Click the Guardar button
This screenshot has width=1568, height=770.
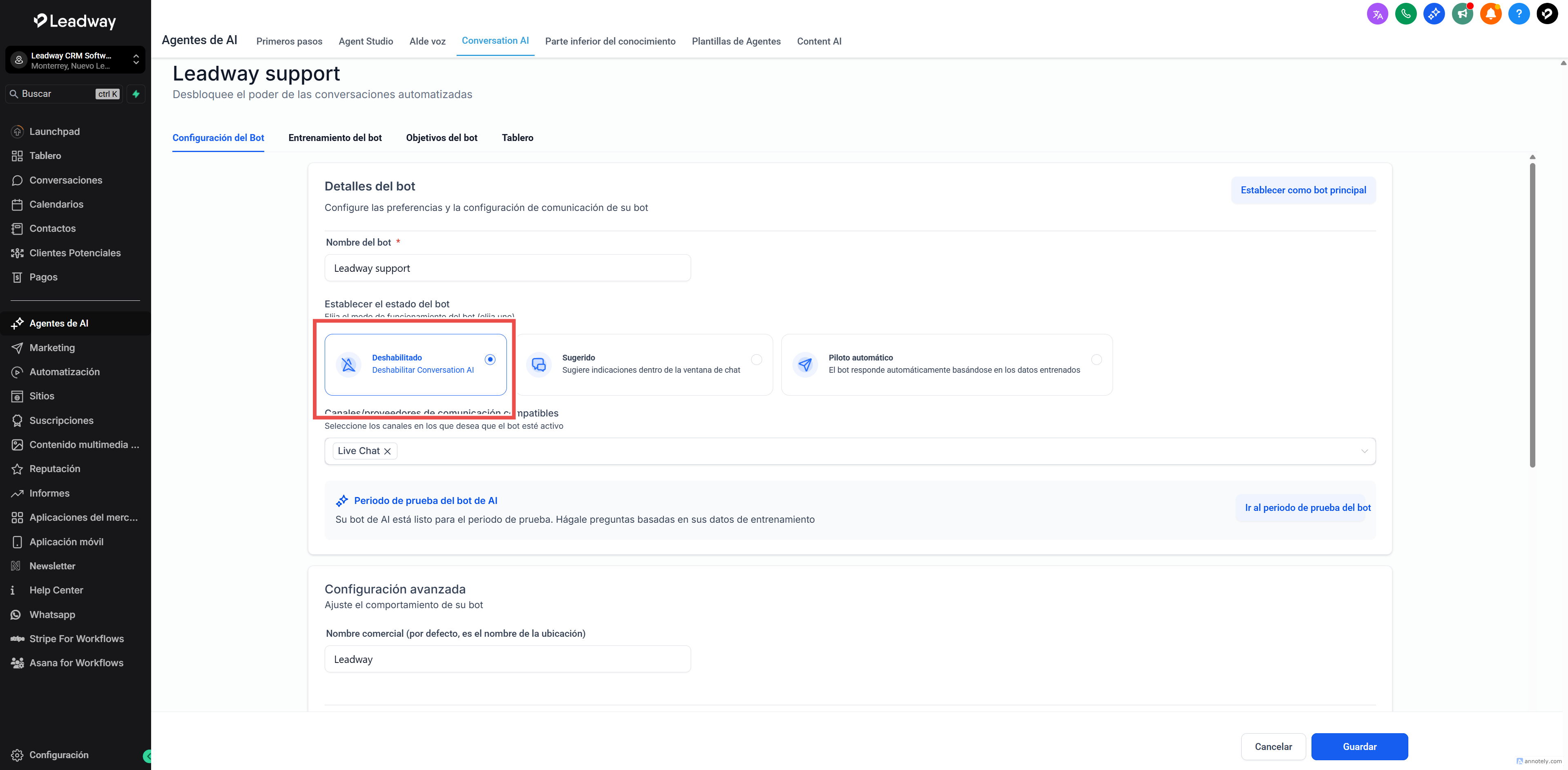pyautogui.click(x=1359, y=746)
